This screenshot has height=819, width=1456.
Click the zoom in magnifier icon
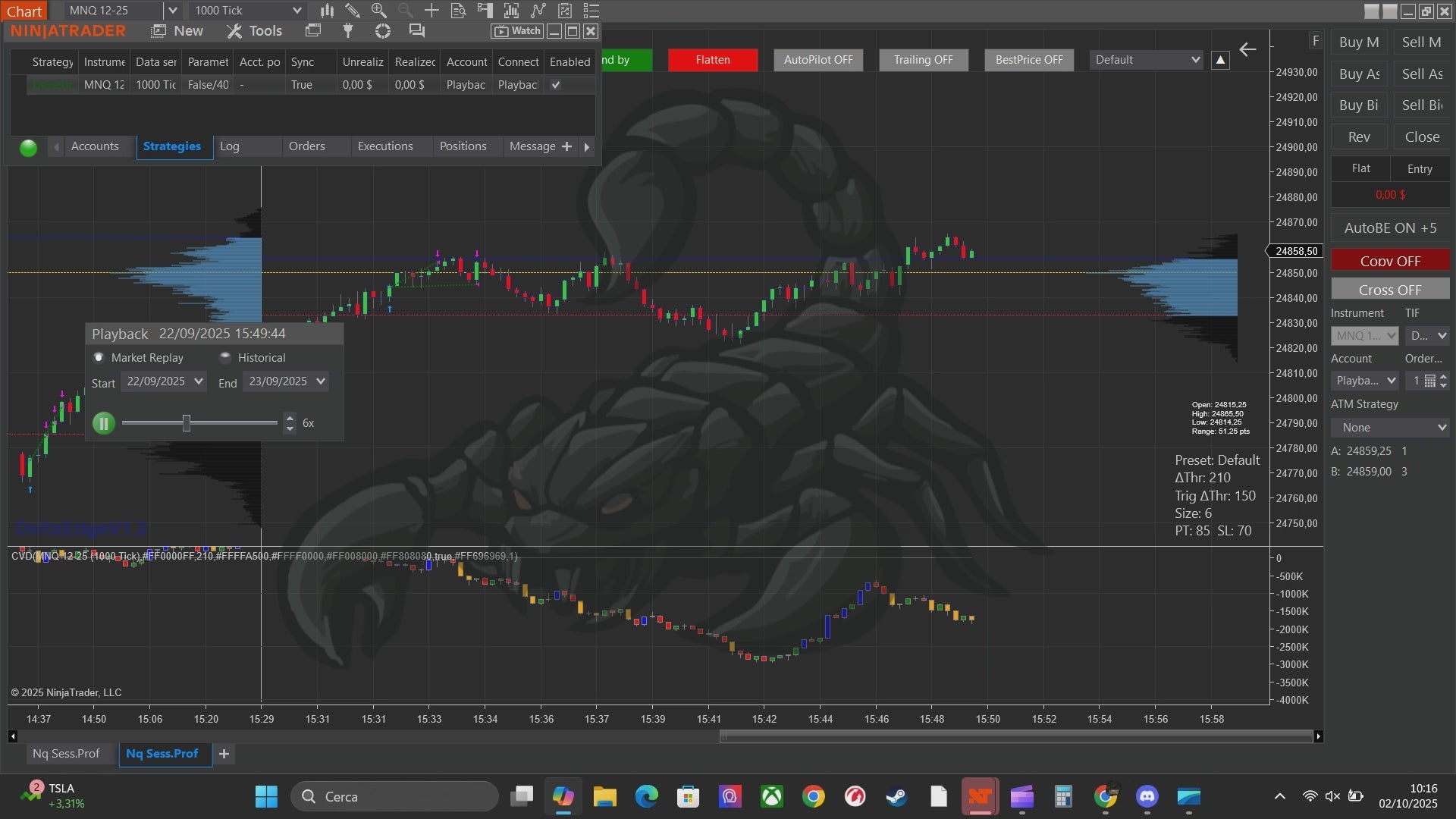tap(378, 11)
